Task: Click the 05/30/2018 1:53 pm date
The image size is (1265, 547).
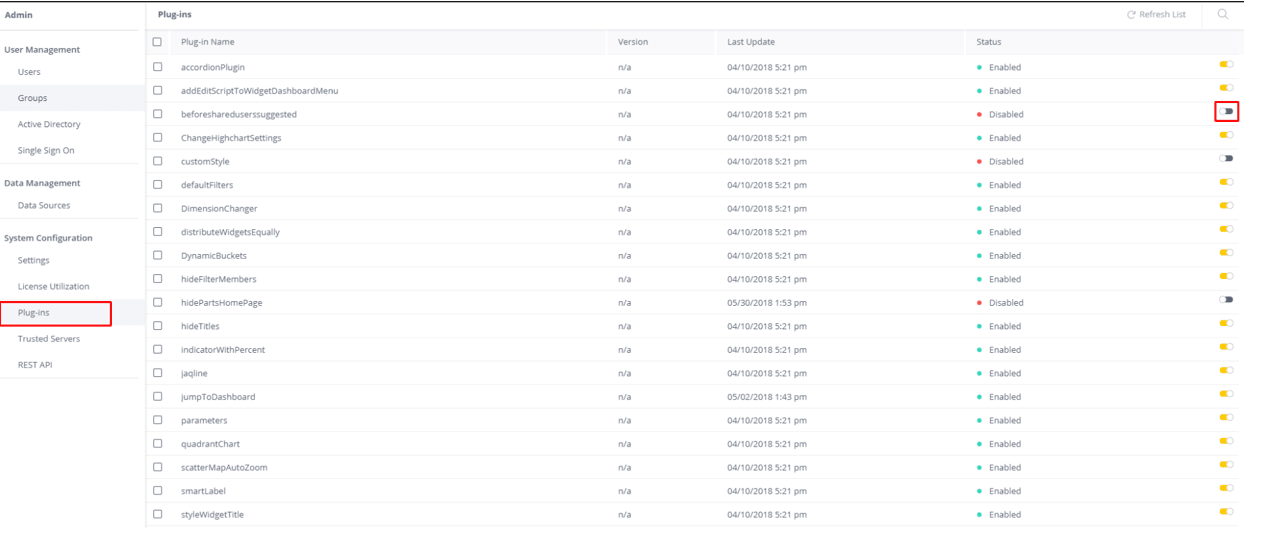Action: [767, 303]
